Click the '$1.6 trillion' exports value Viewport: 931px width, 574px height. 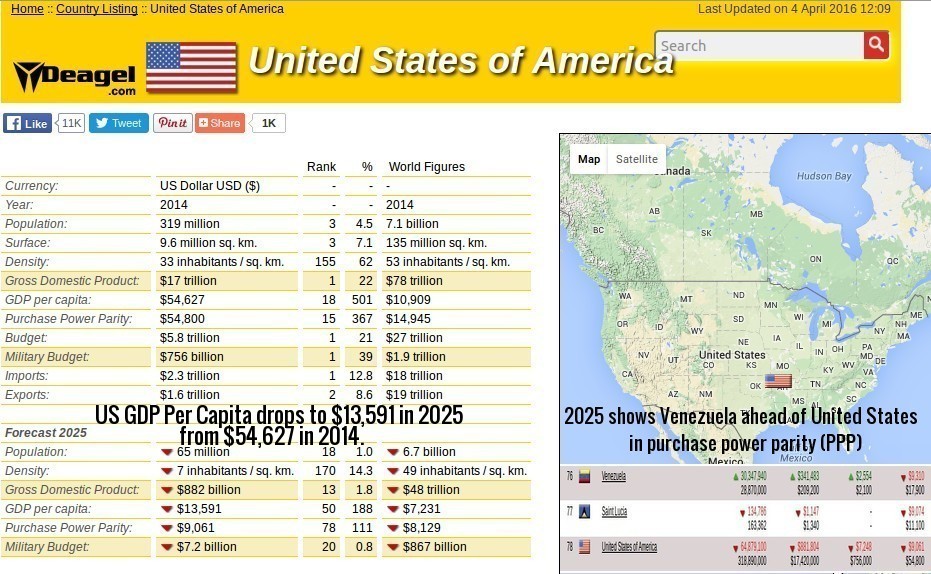[x=189, y=395]
